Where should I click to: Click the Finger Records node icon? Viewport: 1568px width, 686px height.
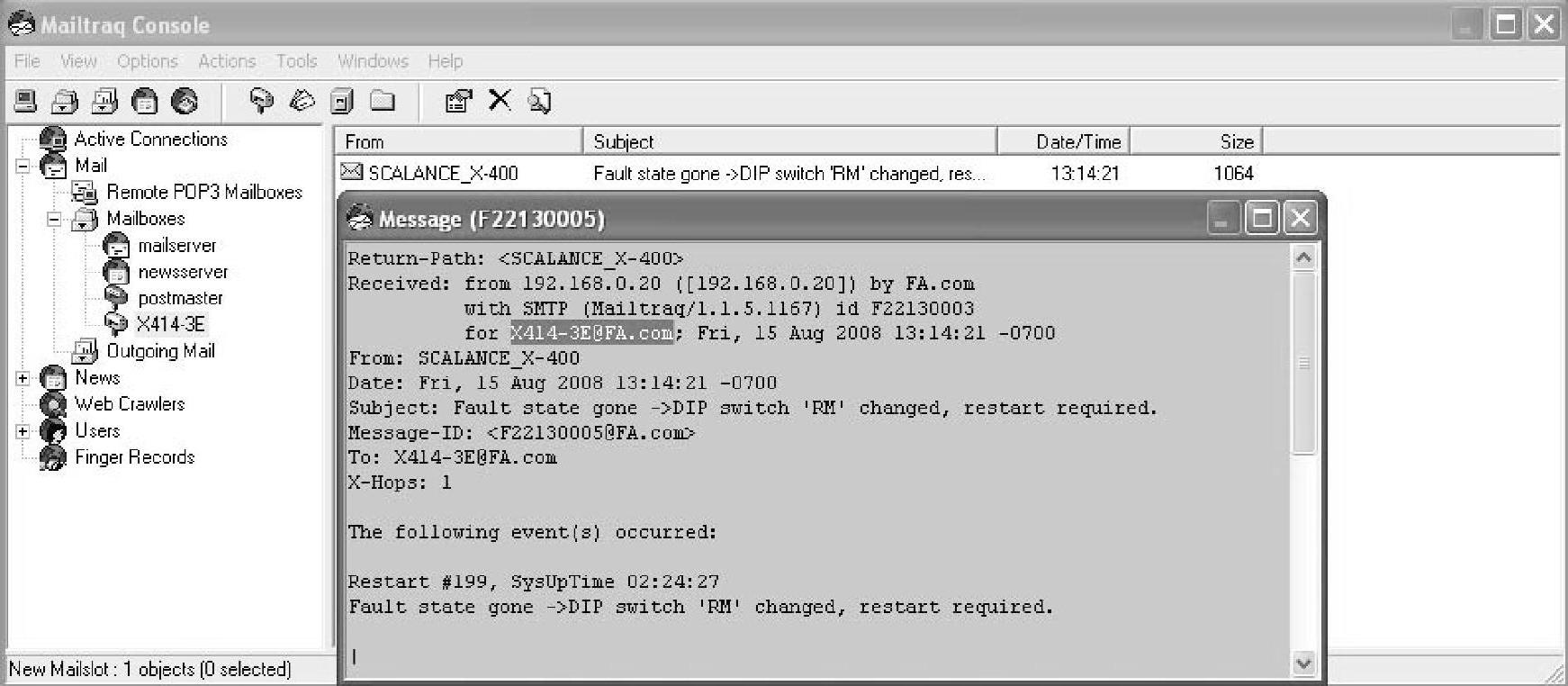pos(53,457)
